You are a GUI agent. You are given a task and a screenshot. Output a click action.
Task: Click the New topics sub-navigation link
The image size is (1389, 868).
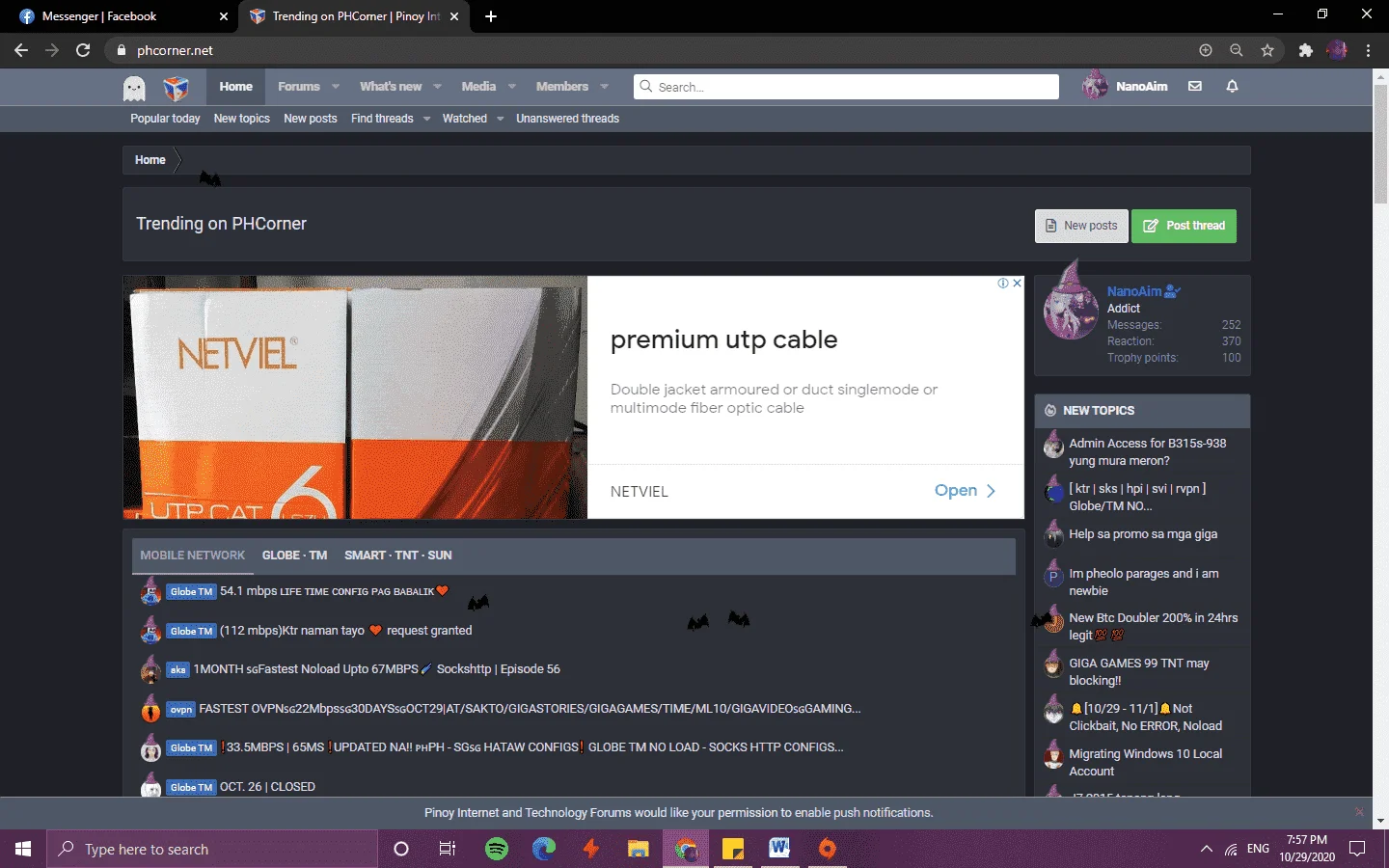tap(241, 119)
